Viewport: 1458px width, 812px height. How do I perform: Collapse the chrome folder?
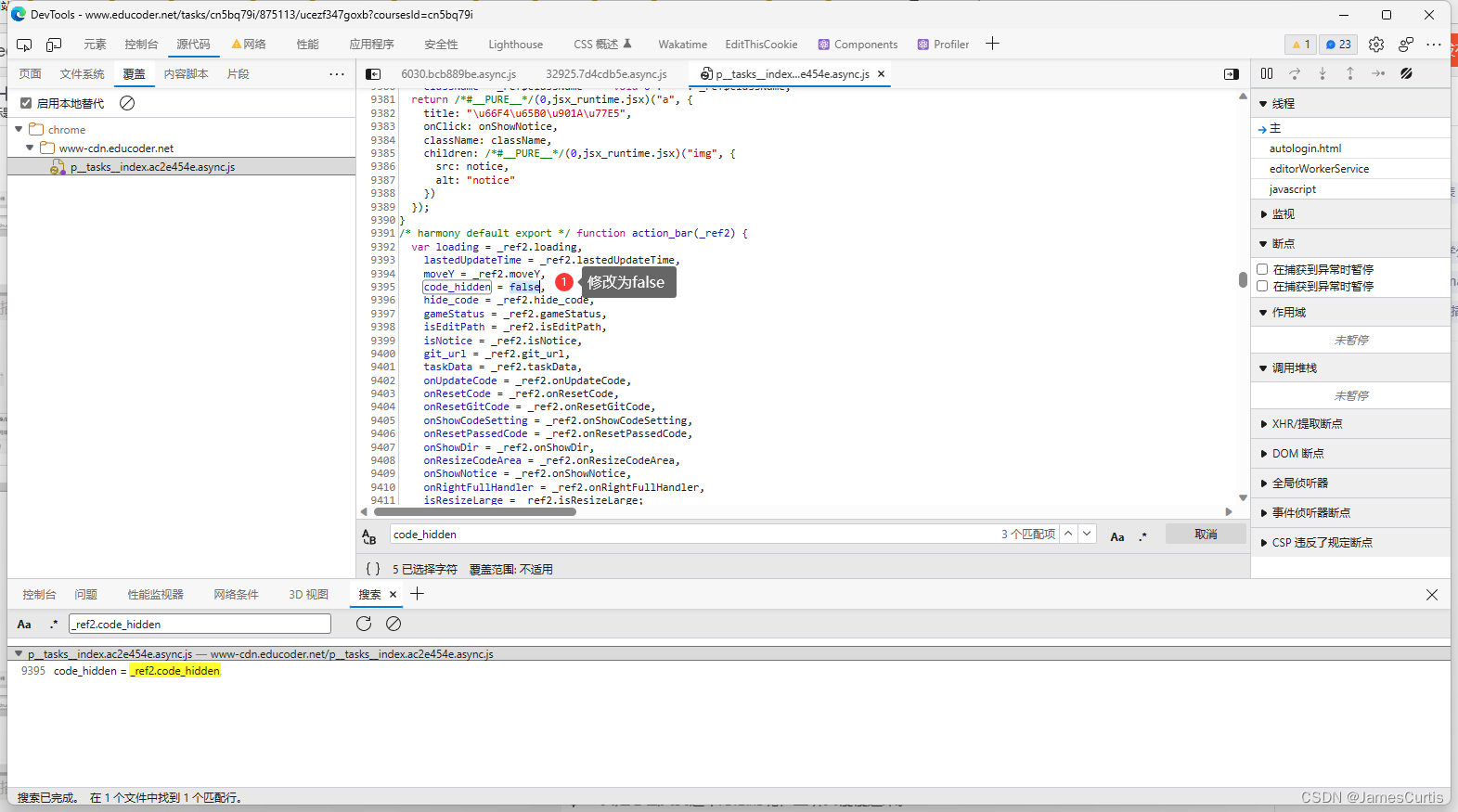pyautogui.click(x=19, y=129)
